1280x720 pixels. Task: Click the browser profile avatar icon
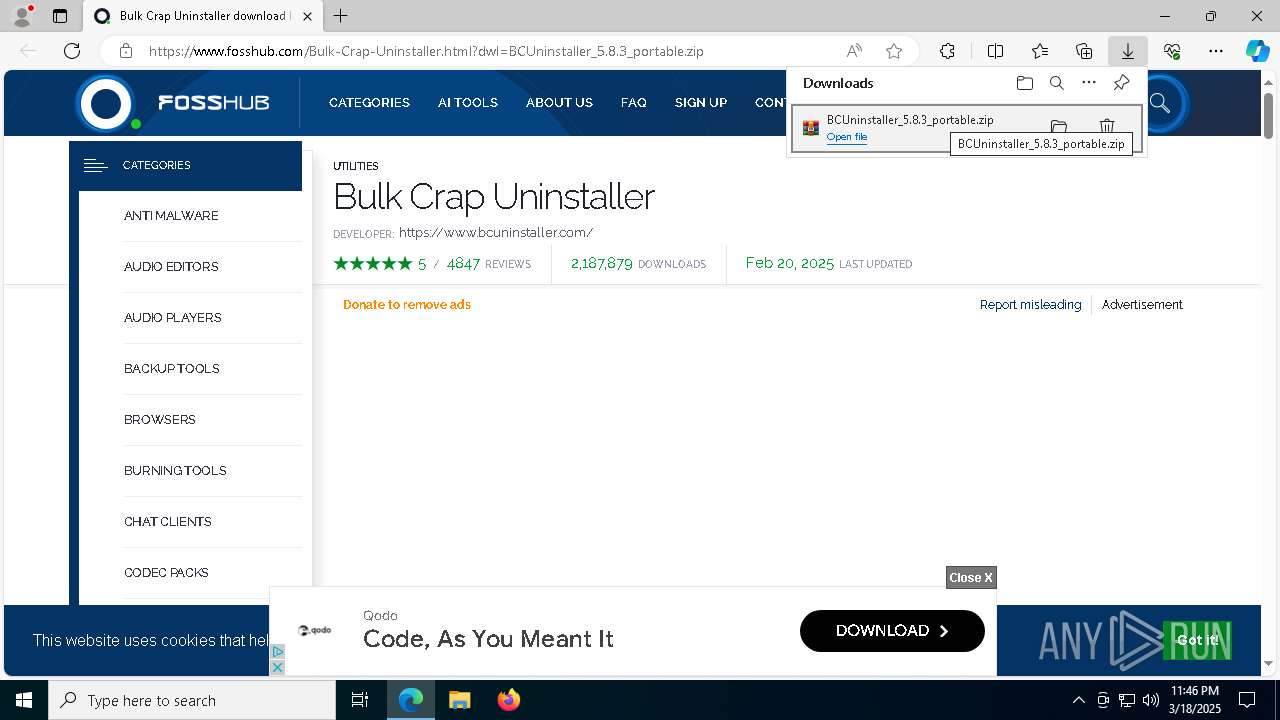tap(22, 16)
